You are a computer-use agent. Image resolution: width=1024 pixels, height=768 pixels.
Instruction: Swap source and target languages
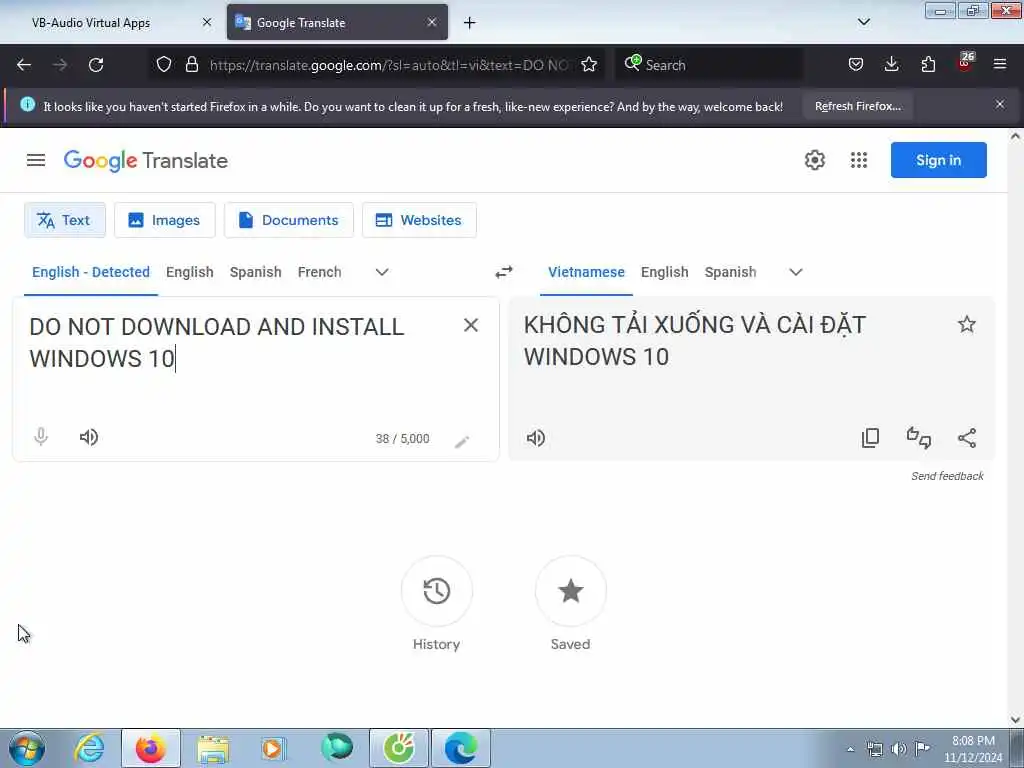click(504, 272)
